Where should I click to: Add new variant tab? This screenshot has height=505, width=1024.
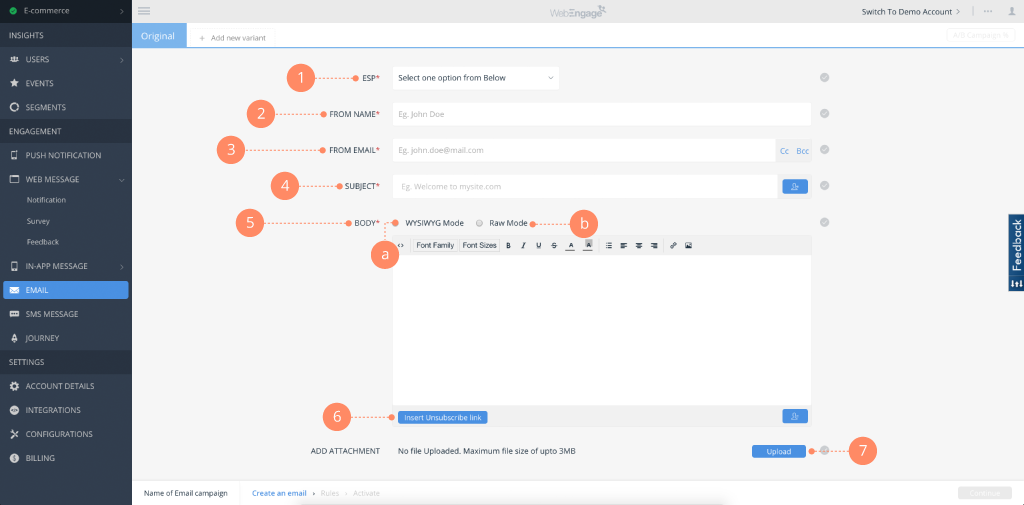232,38
